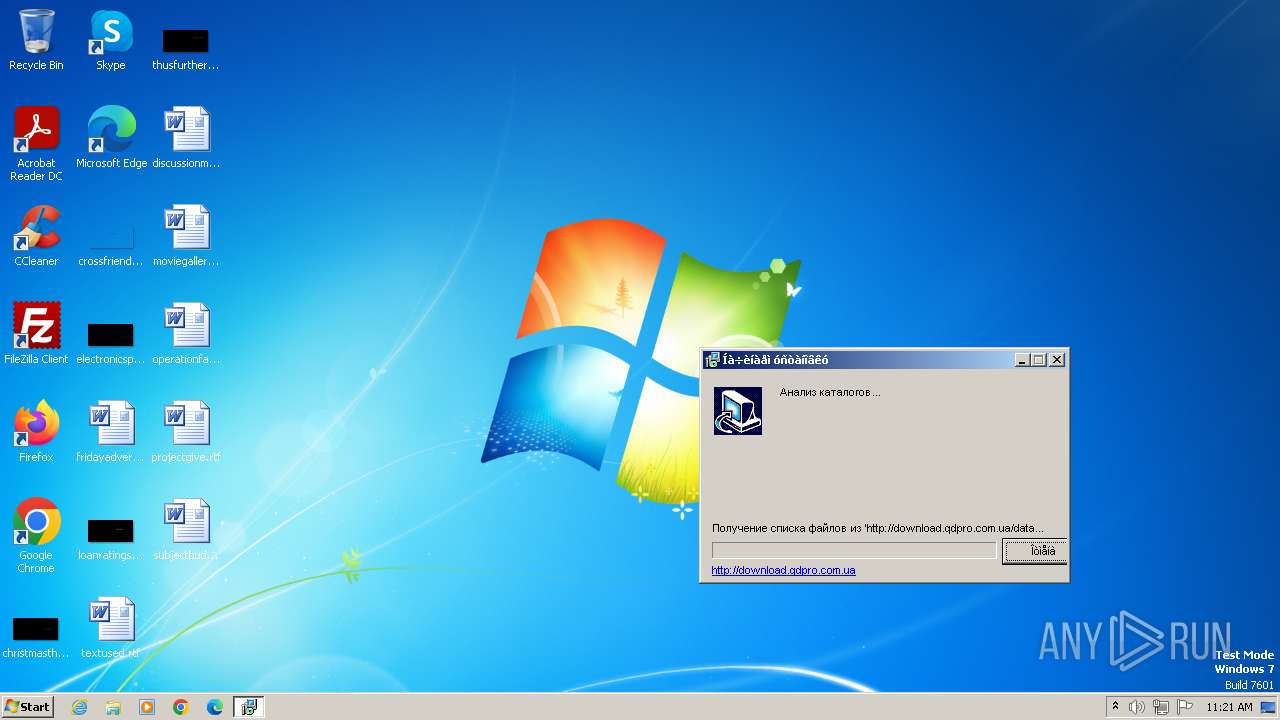Click the installer computer icon in dialog
The height and width of the screenshot is (720, 1280).
[x=738, y=411]
